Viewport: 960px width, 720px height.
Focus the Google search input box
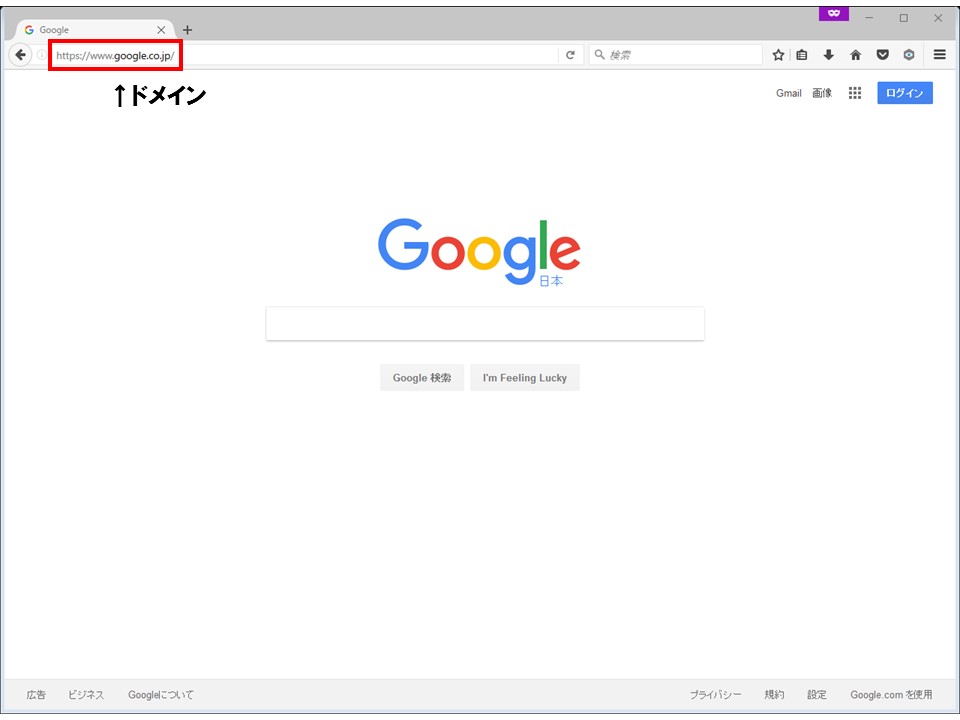485,323
